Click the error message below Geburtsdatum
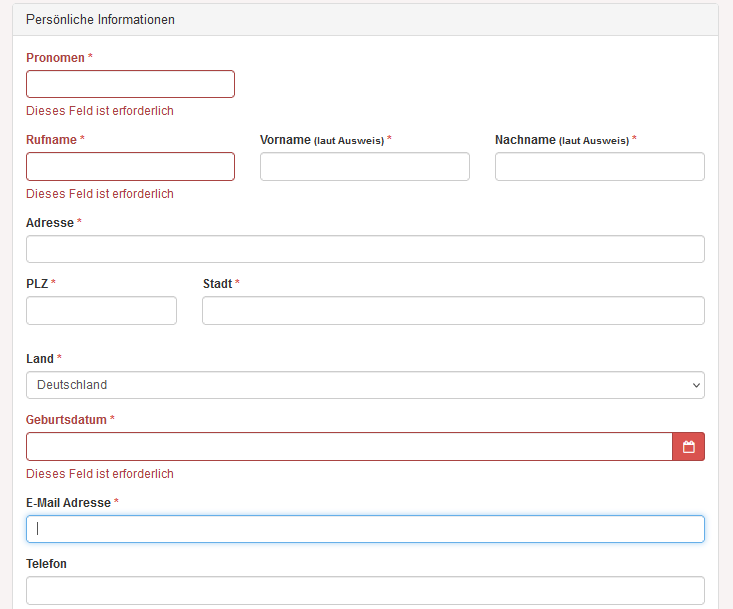Screen dimensions: 733x609 pos(100,474)
